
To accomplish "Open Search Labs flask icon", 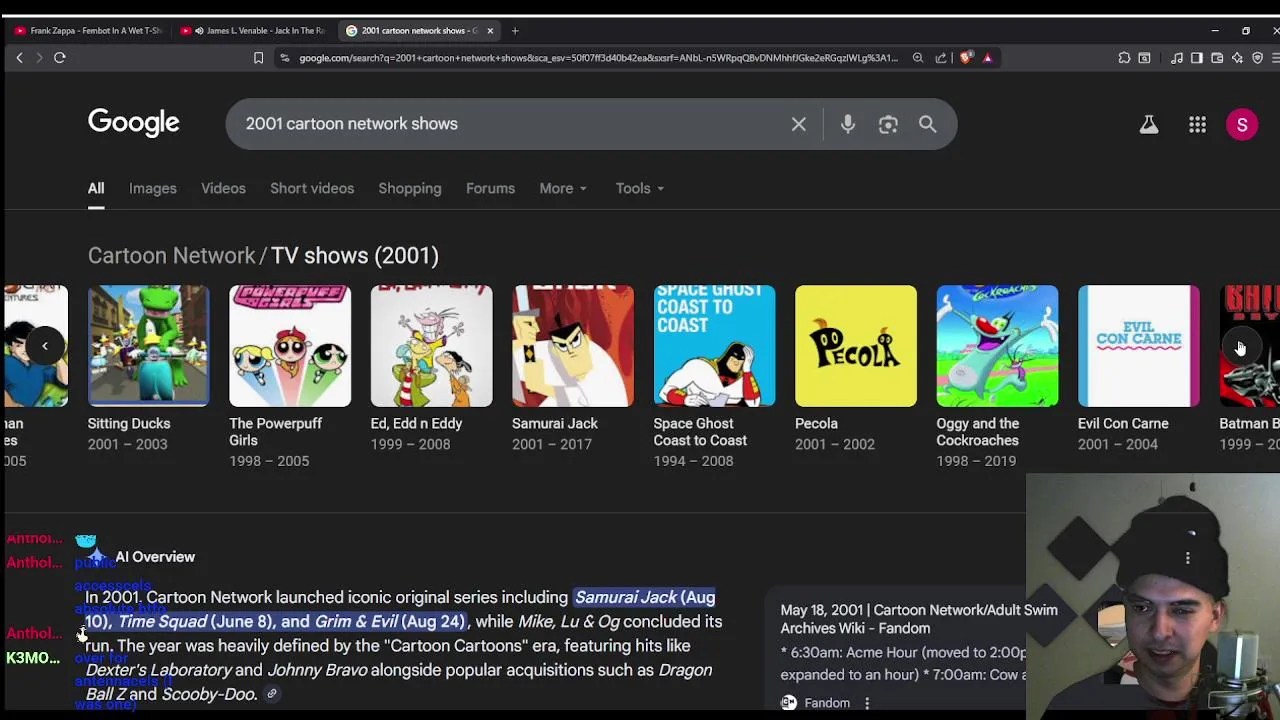I will click(1149, 124).
